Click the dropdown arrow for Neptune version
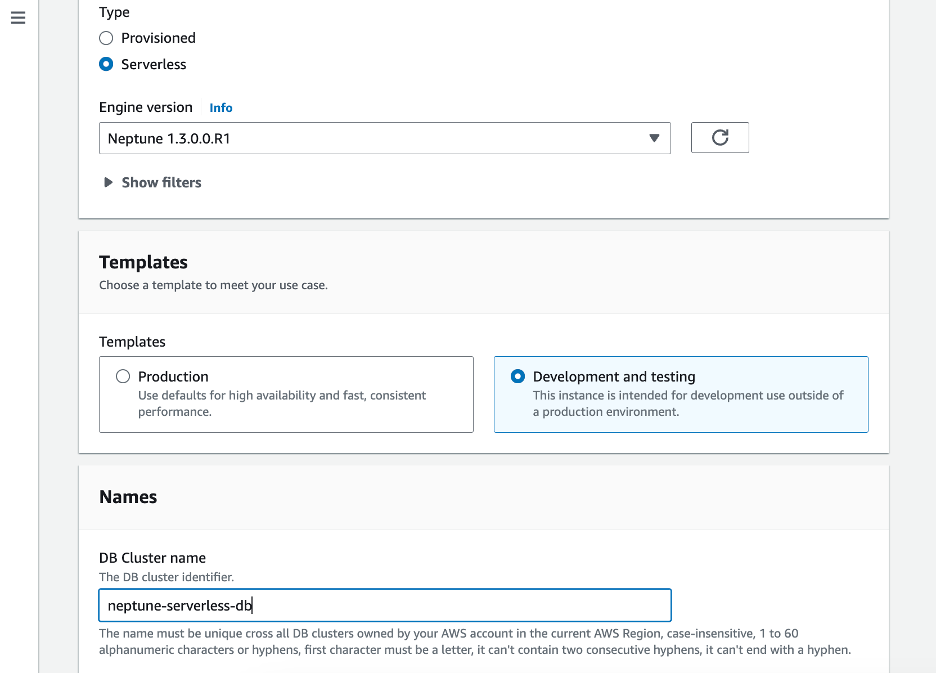This screenshot has width=936, height=674. (x=654, y=138)
